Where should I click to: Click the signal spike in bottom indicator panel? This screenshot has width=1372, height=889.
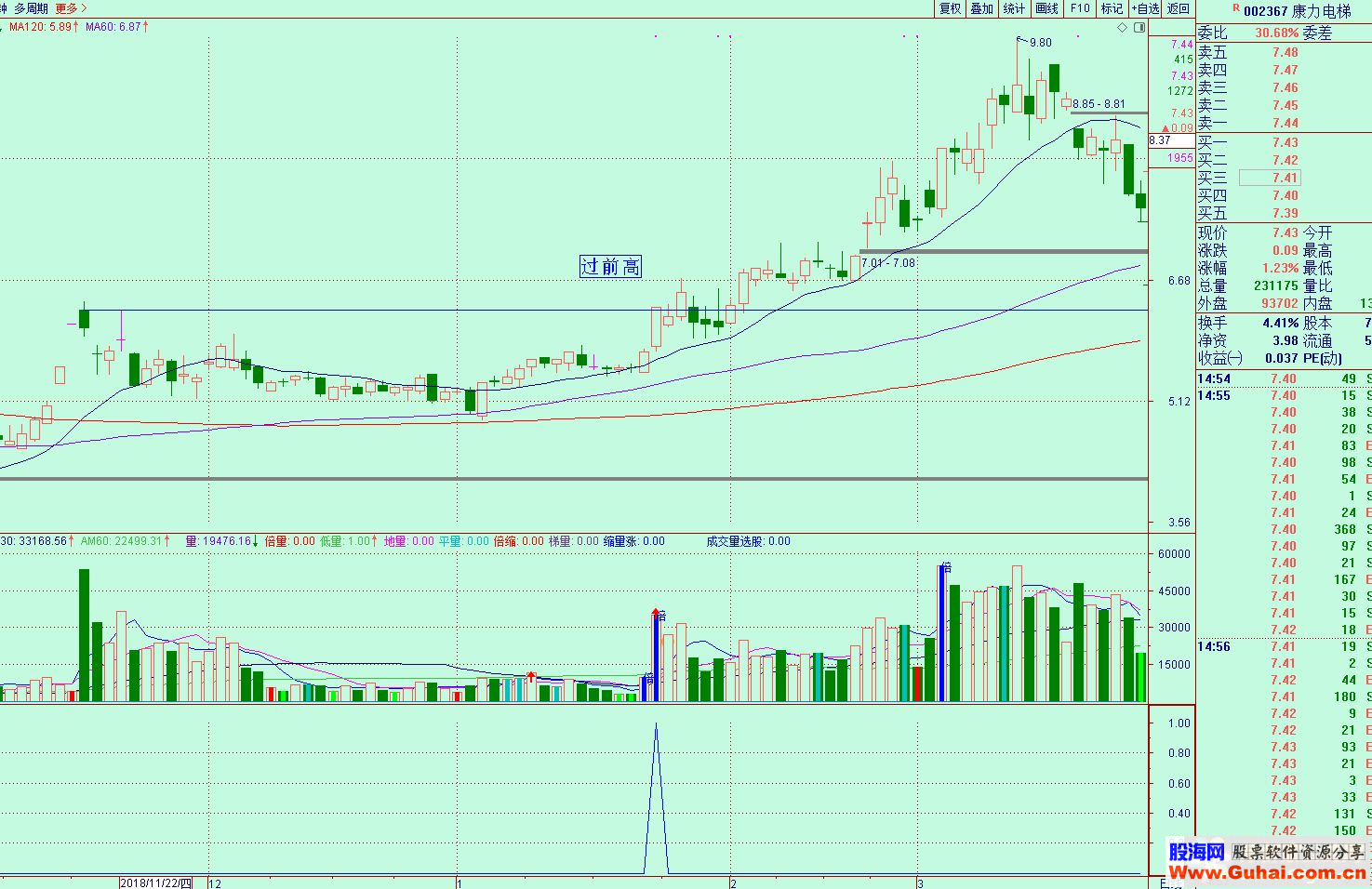click(x=656, y=798)
